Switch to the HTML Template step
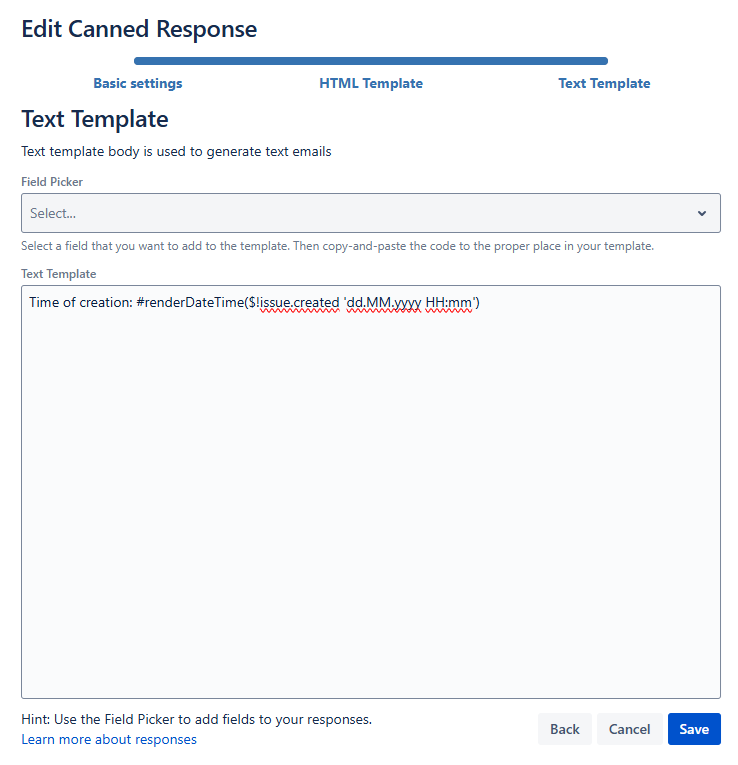Image resolution: width=738 pixels, height=765 pixels. pos(371,83)
